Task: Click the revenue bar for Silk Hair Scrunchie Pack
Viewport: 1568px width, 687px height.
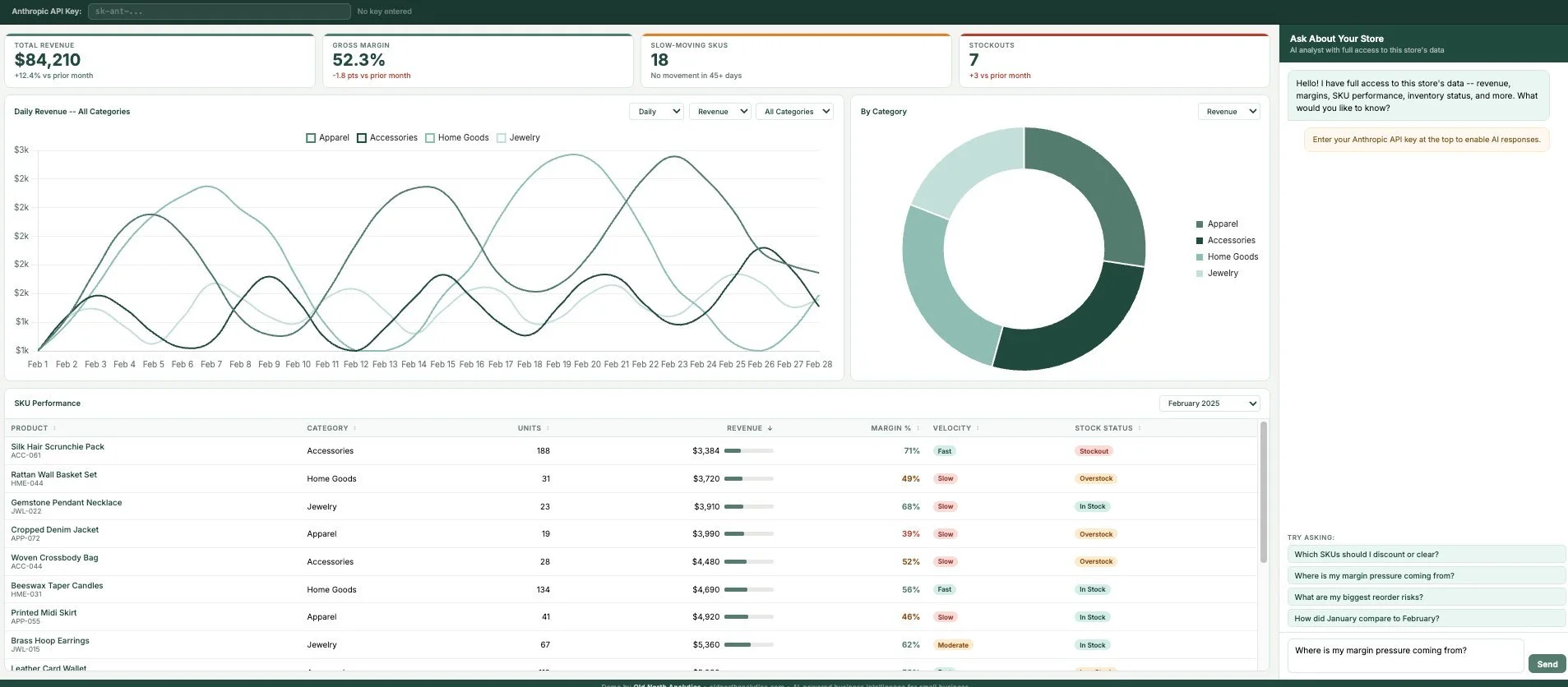Action: coord(748,451)
